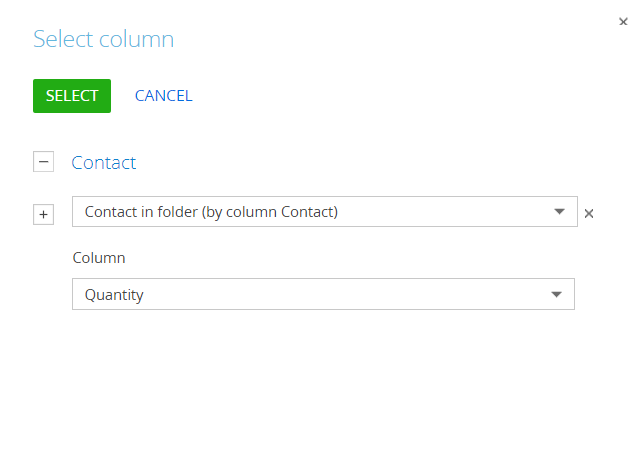This screenshot has height=452, width=637.
Task: Click the Column label
Action: [99, 258]
